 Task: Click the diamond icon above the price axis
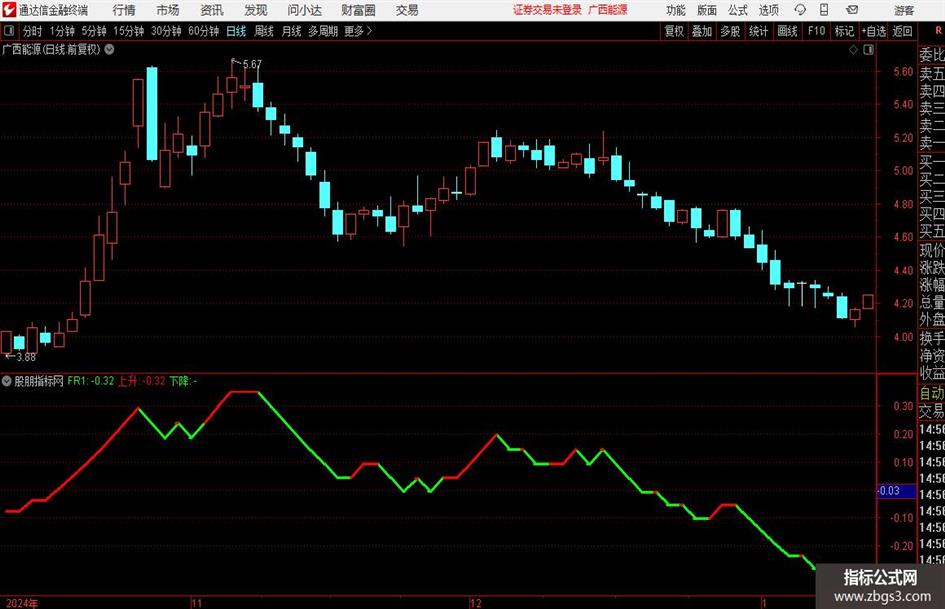click(853, 50)
